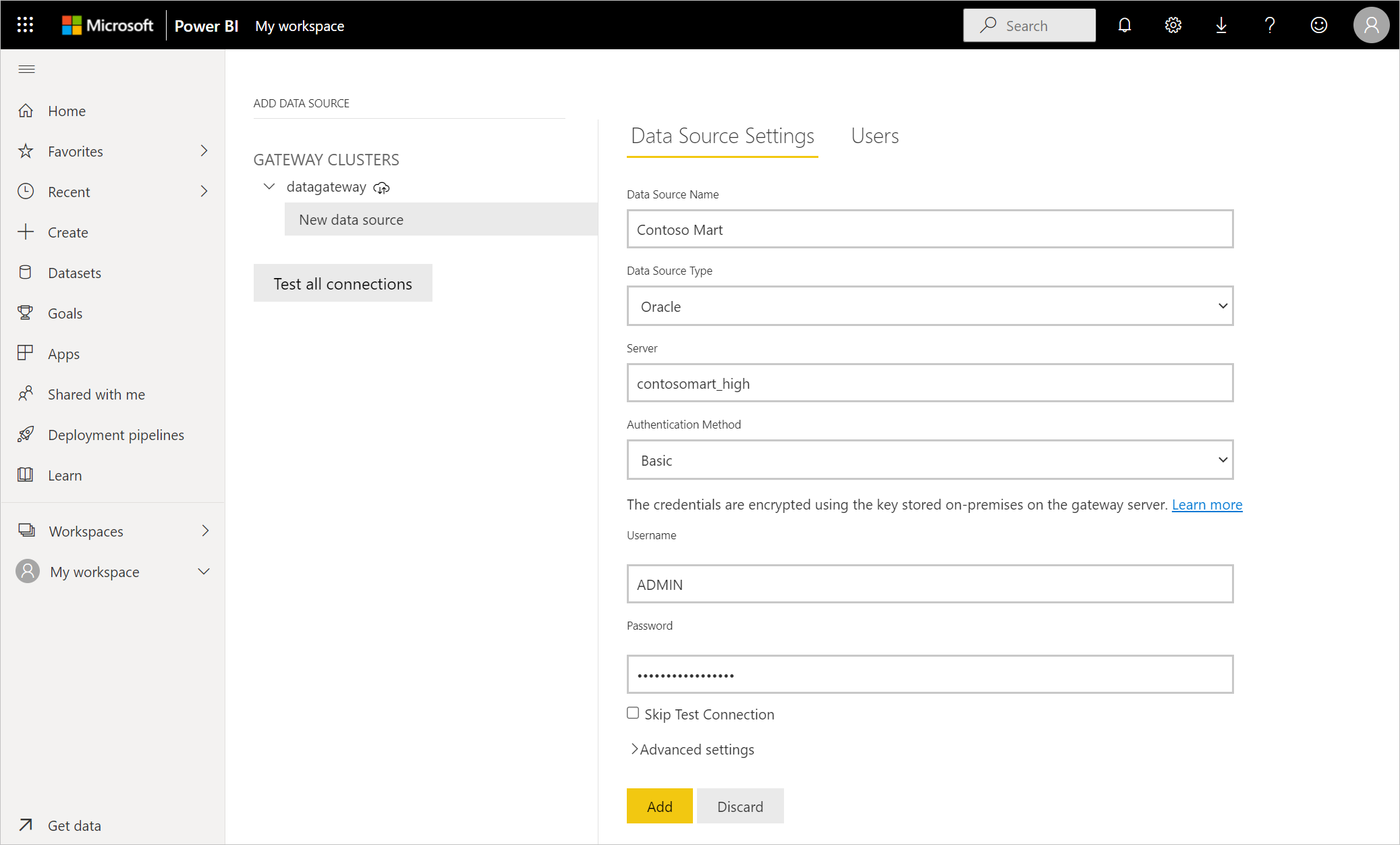Viewport: 1400px width, 845px height.
Task: Click the Deployment pipelines sidebar icon
Action: pyautogui.click(x=27, y=434)
